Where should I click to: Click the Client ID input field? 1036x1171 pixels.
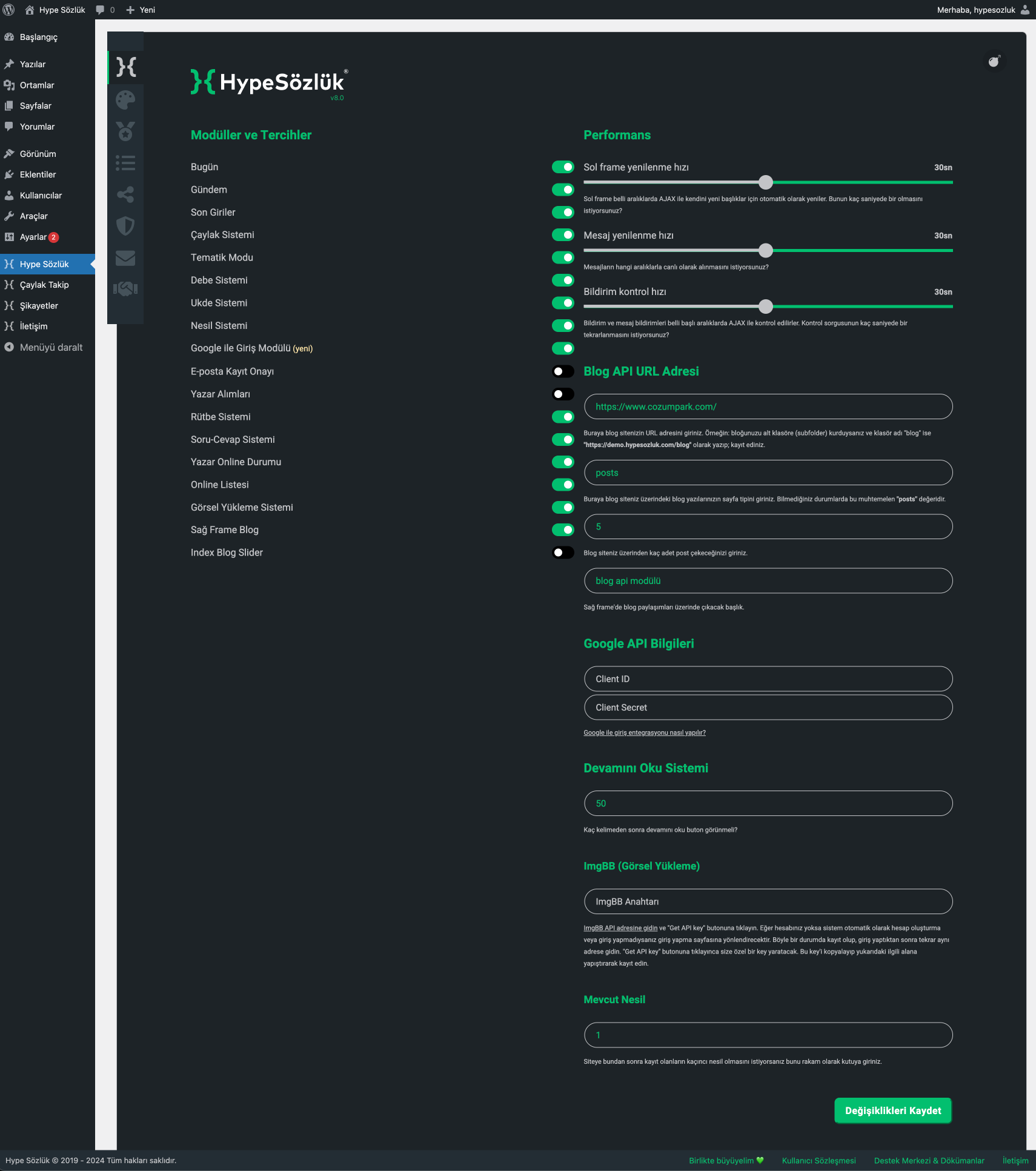click(x=768, y=679)
